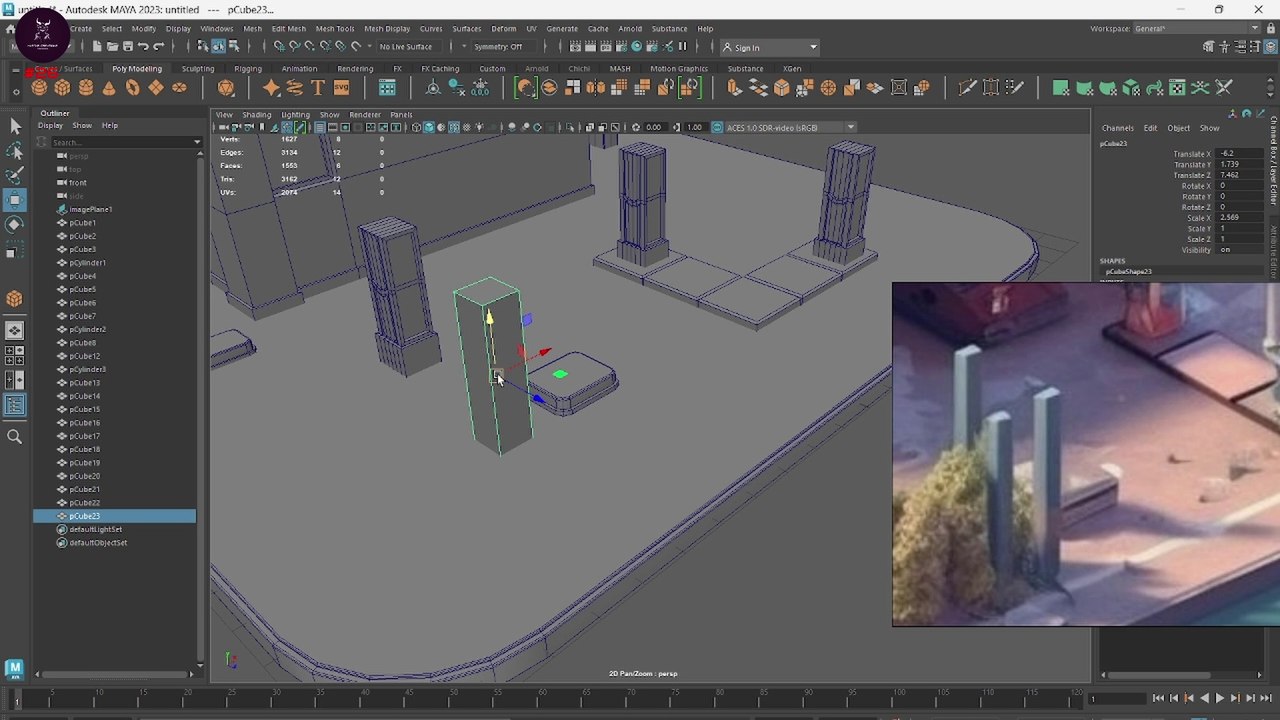Pick the Paint Selection tool
The width and height of the screenshot is (1280, 720).
[x=14, y=176]
